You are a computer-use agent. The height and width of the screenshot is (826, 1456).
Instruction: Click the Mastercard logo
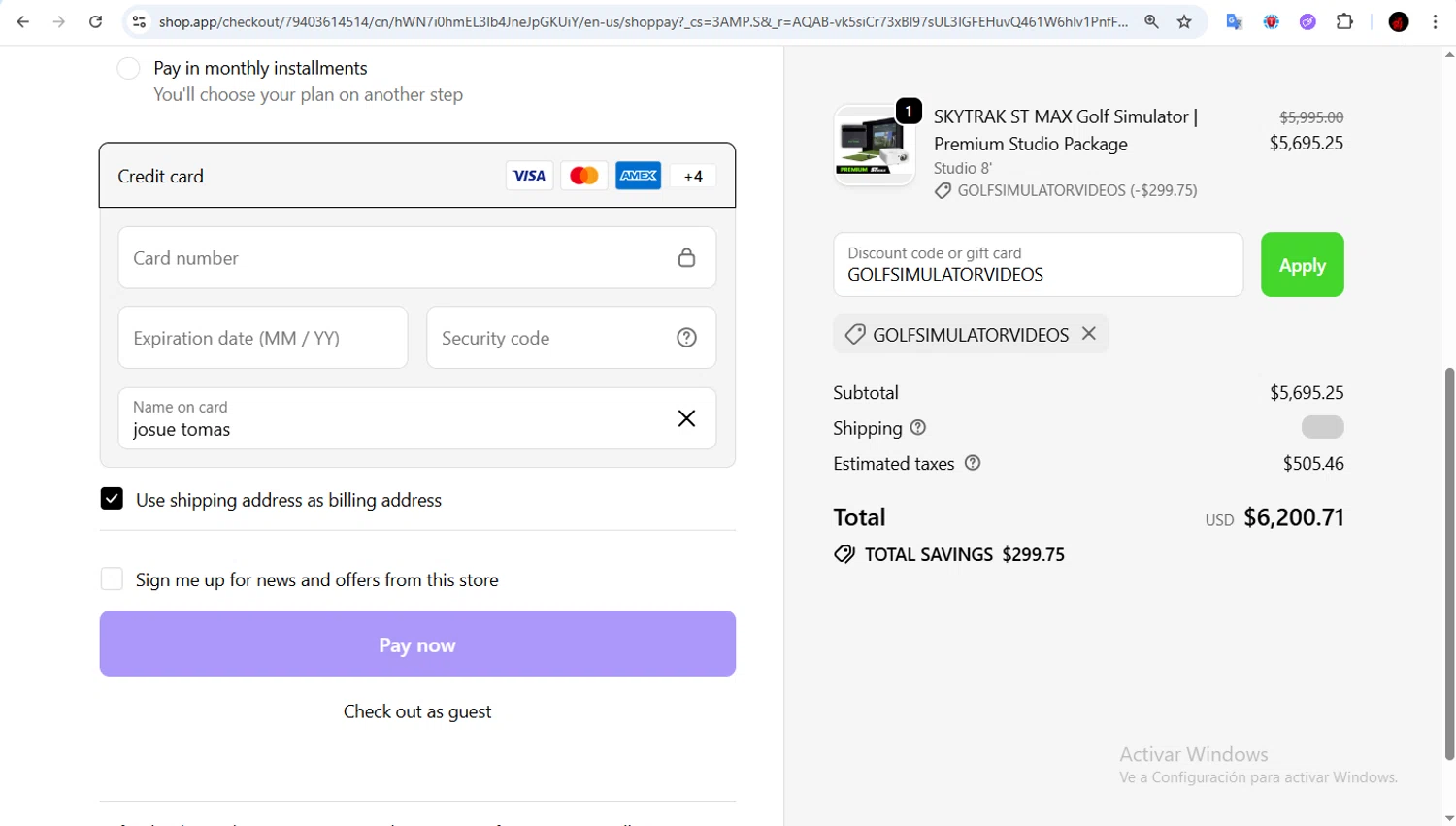[x=583, y=176]
